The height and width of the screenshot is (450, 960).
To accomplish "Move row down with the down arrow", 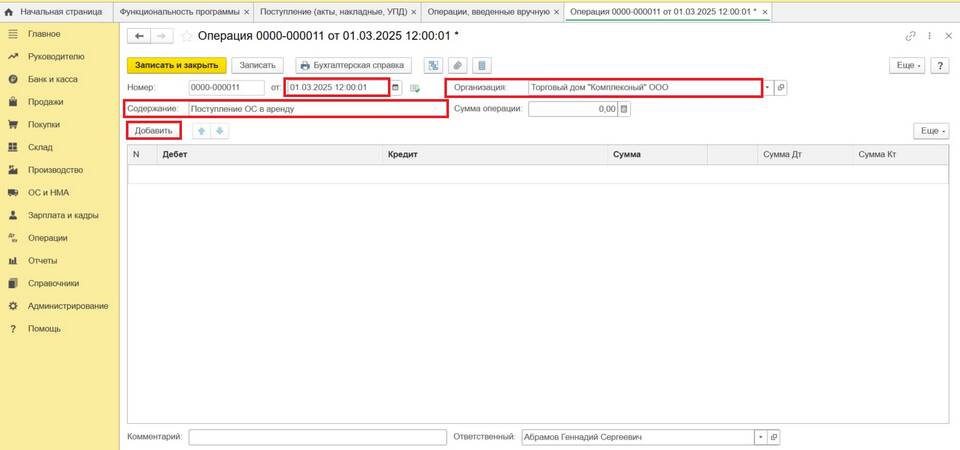I will coord(219,131).
